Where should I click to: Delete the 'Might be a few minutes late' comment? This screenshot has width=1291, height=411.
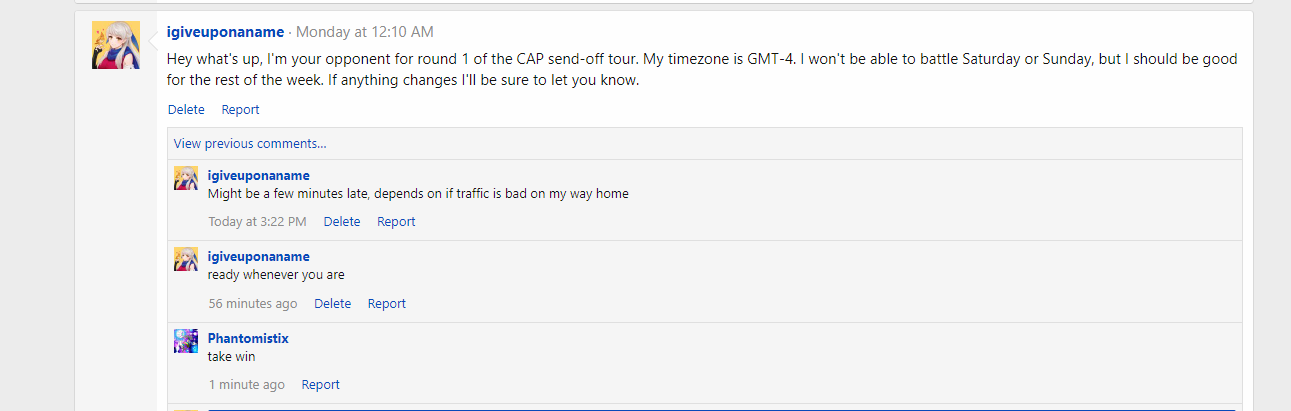coord(342,222)
